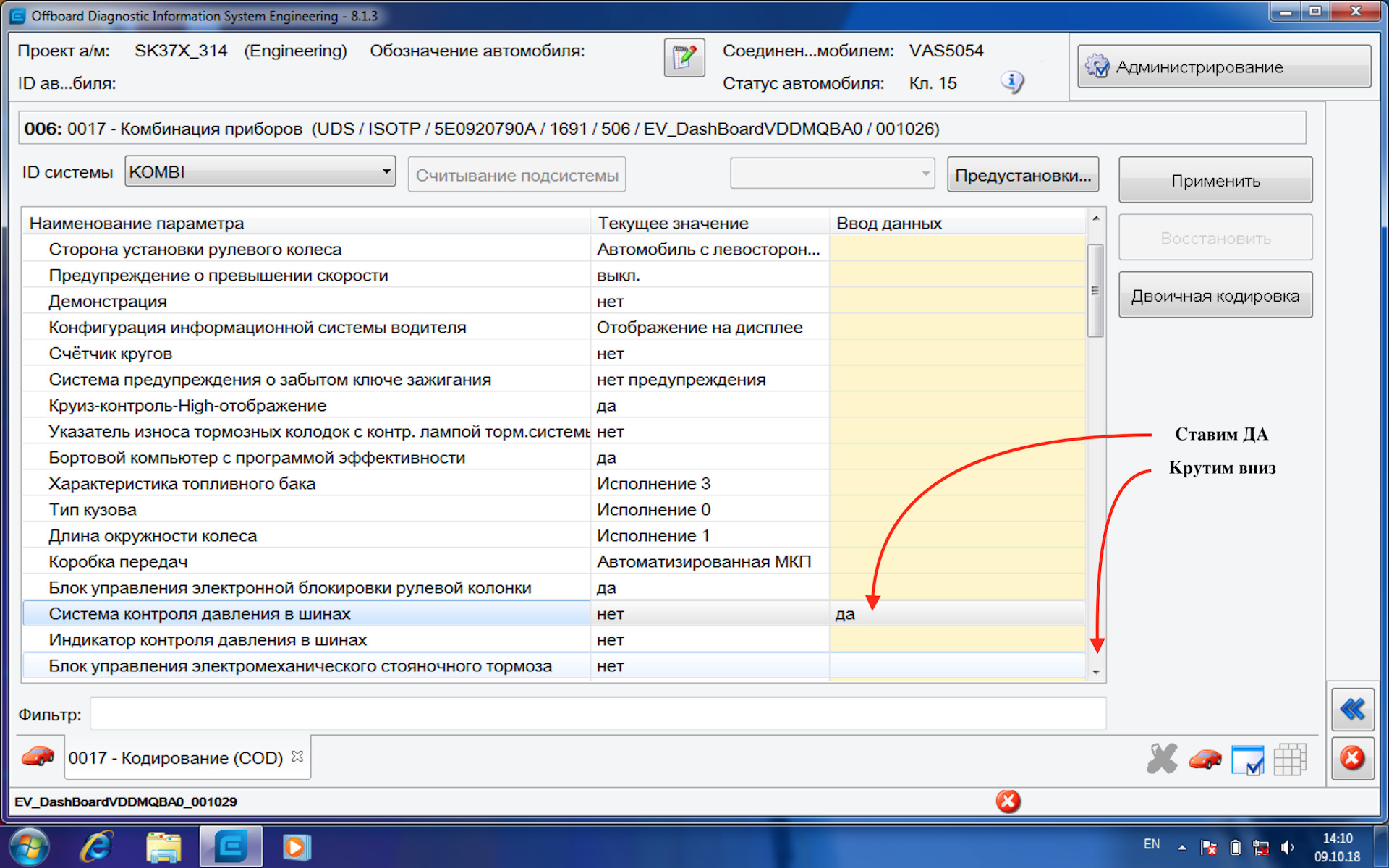Viewport: 1389px width, 868px height.
Task: Select the 0017 - Кодирование (COD) tab
Action: tap(176, 758)
